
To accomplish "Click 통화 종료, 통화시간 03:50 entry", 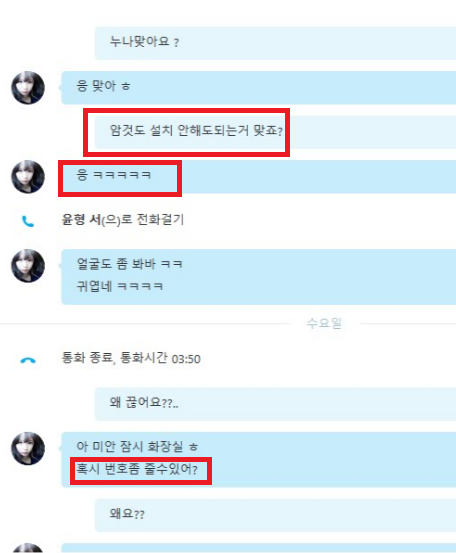I will [x=131, y=358].
